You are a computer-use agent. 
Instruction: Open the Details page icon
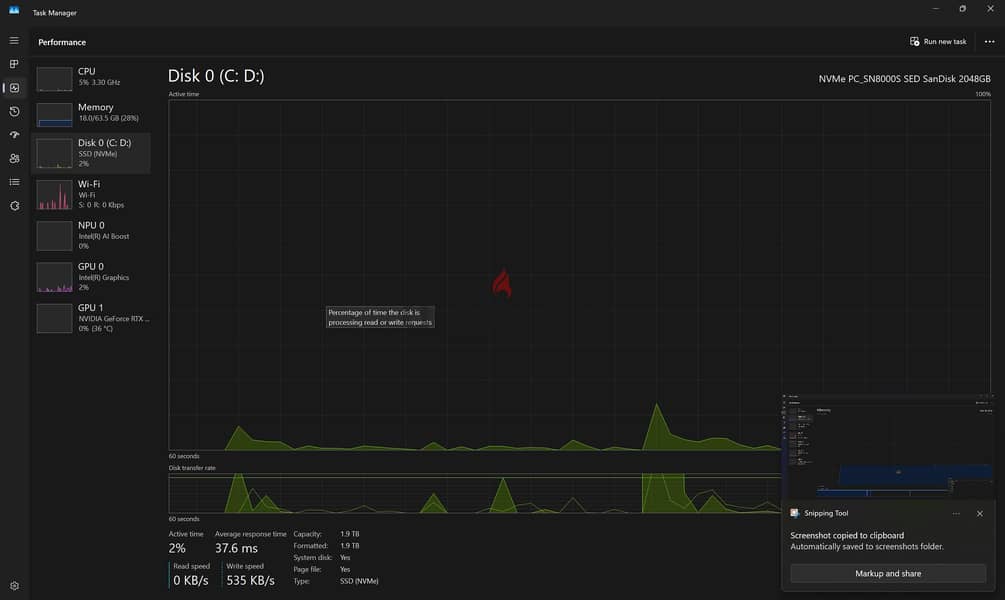(x=14, y=182)
